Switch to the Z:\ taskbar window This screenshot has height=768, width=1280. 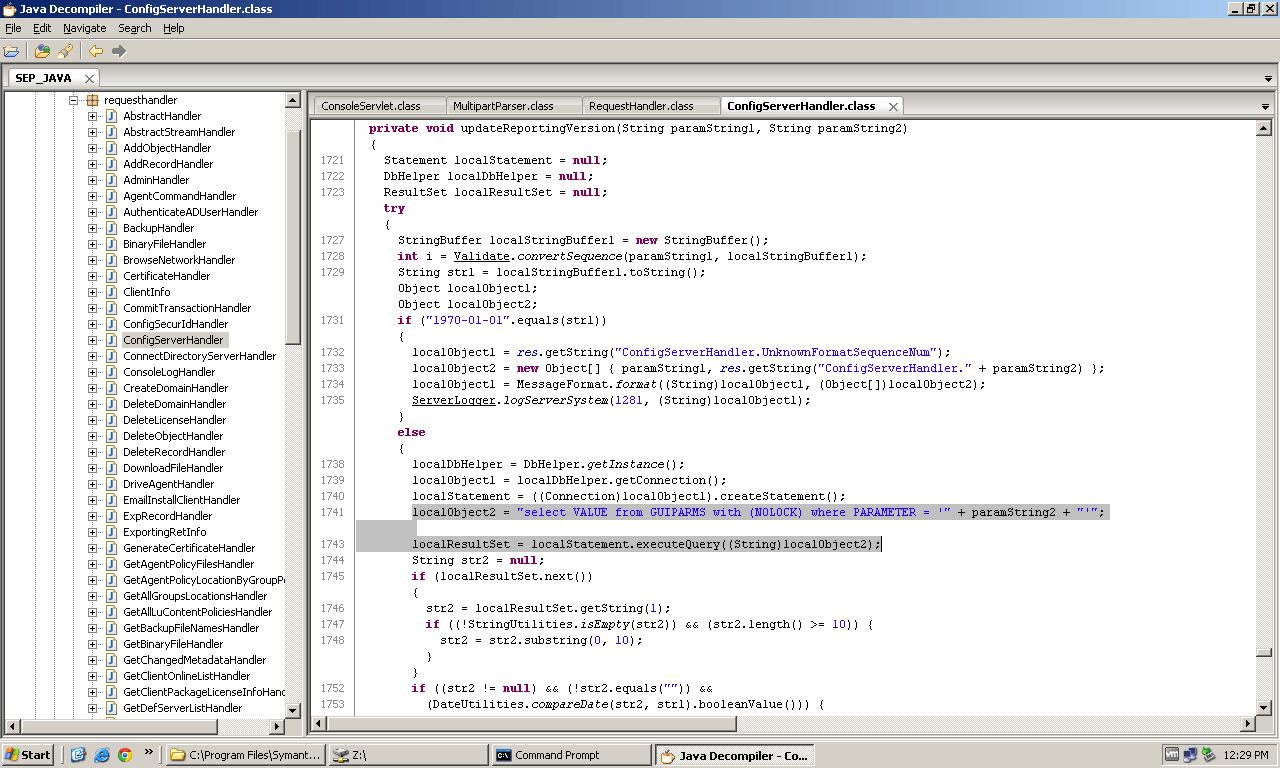point(408,755)
